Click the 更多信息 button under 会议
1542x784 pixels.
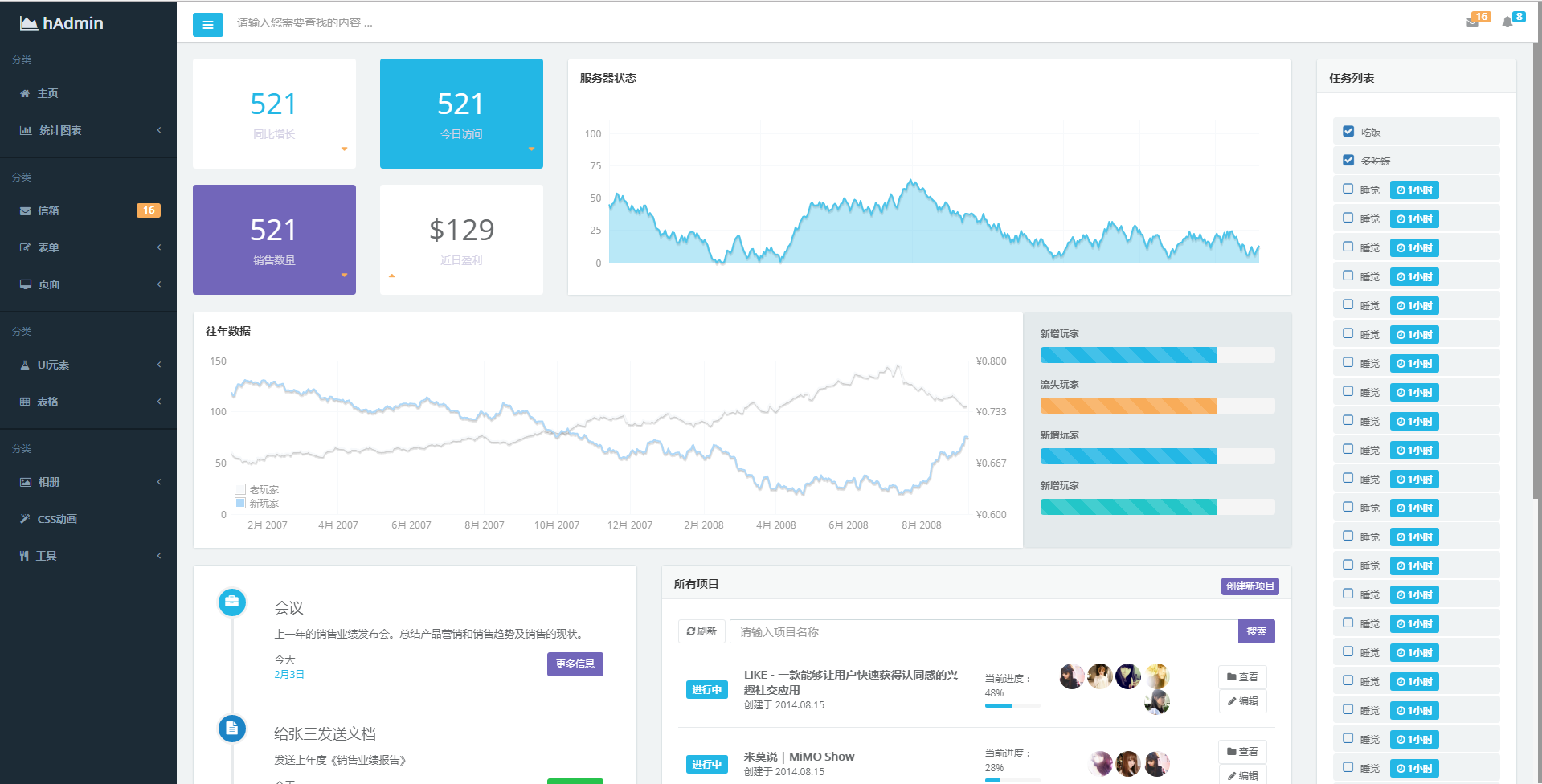[575, 664]
